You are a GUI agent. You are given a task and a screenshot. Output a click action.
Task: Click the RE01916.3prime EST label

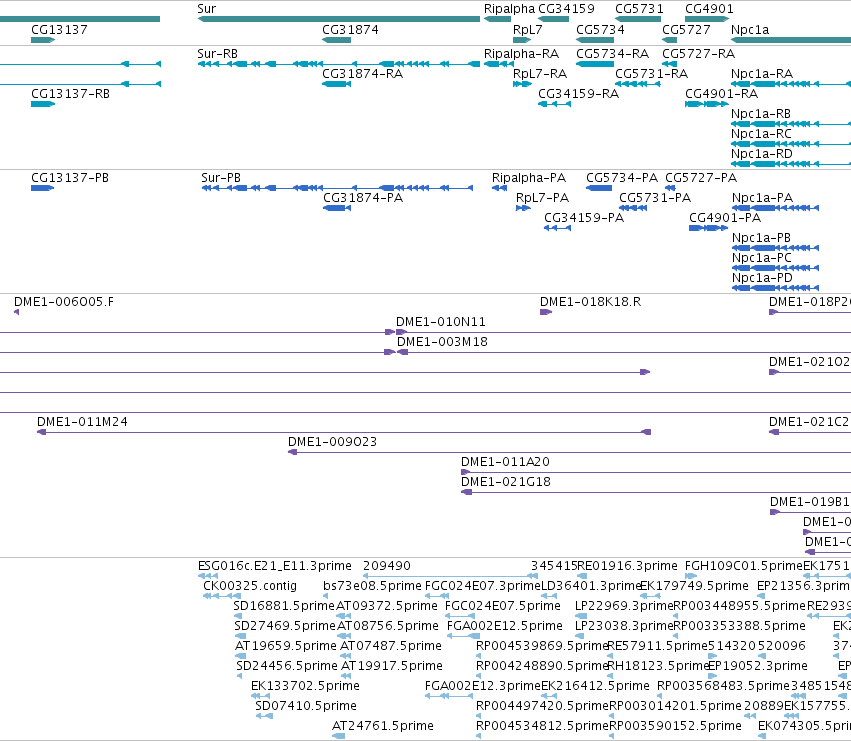click(628, 566)
